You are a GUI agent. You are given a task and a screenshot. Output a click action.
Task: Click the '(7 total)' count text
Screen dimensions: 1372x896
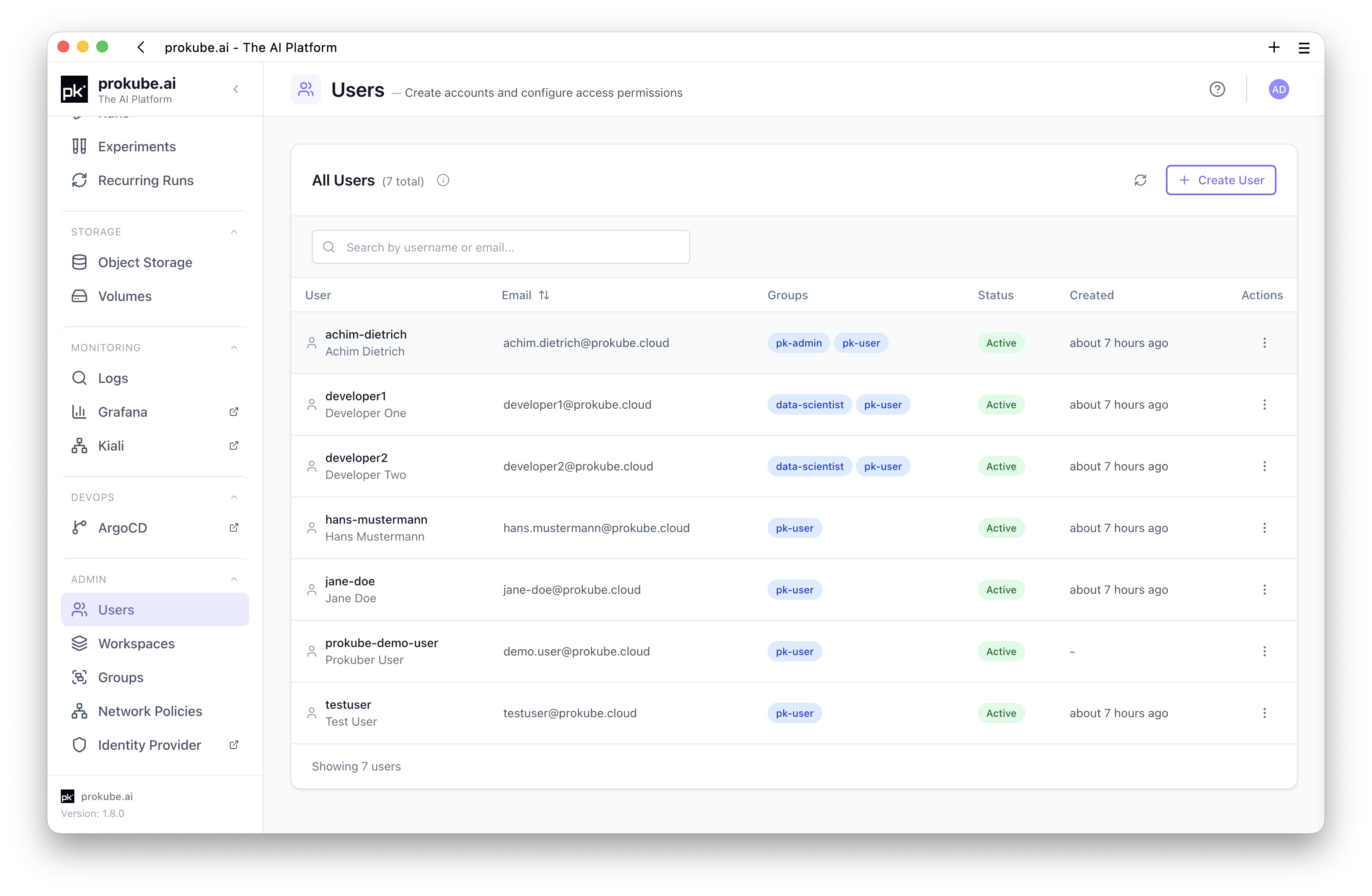point(403,181)
